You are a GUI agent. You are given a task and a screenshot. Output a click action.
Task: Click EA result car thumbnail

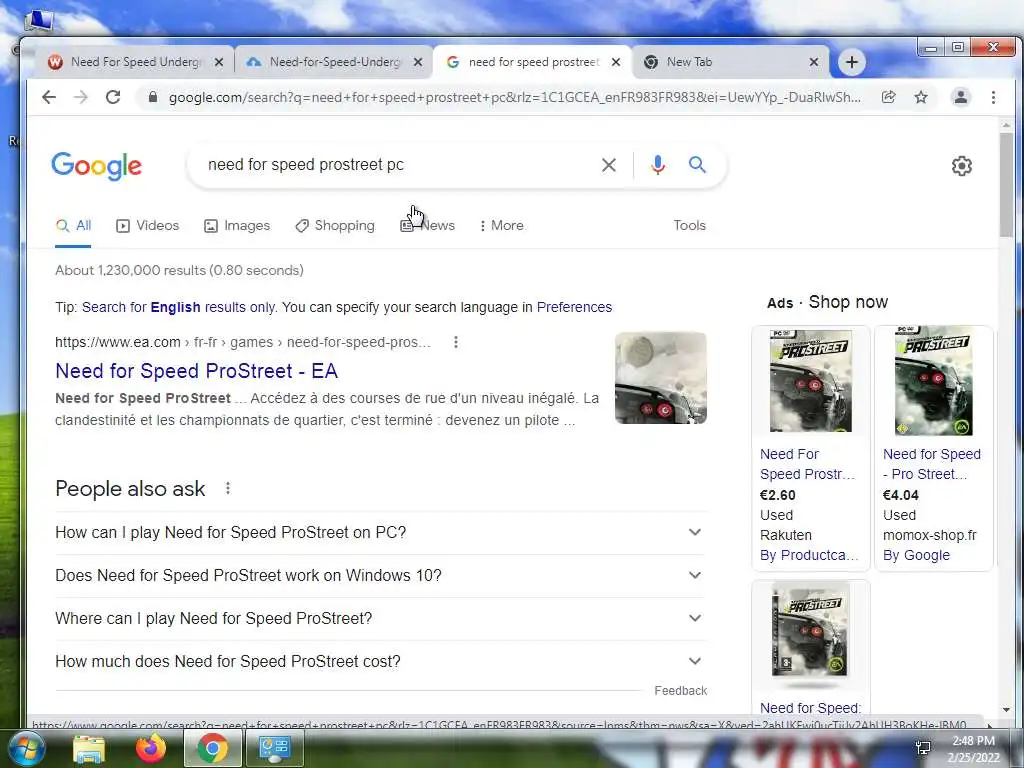[660, 378]
